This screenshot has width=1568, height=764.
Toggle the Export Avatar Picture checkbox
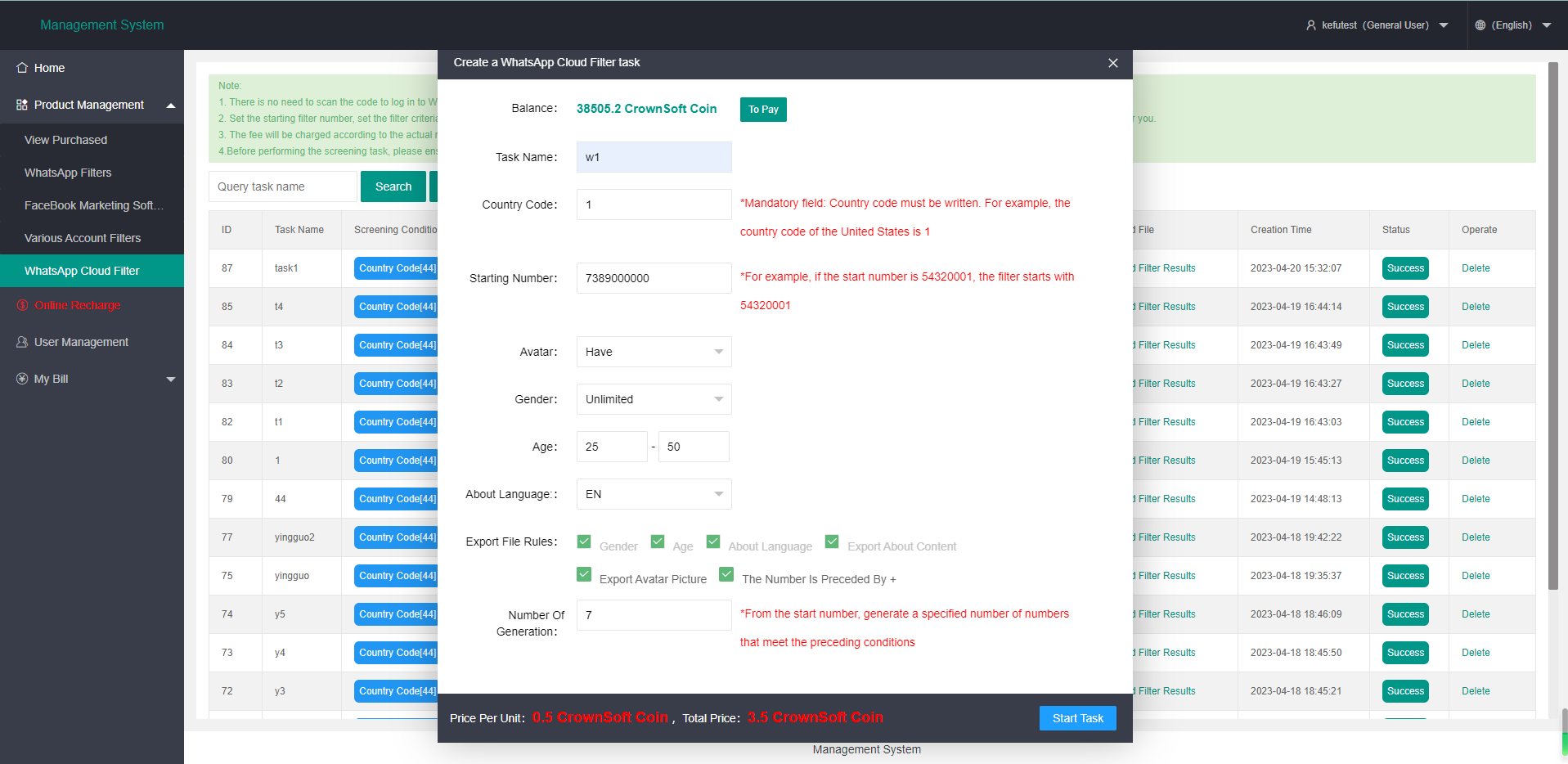click(x=584, y=574)
